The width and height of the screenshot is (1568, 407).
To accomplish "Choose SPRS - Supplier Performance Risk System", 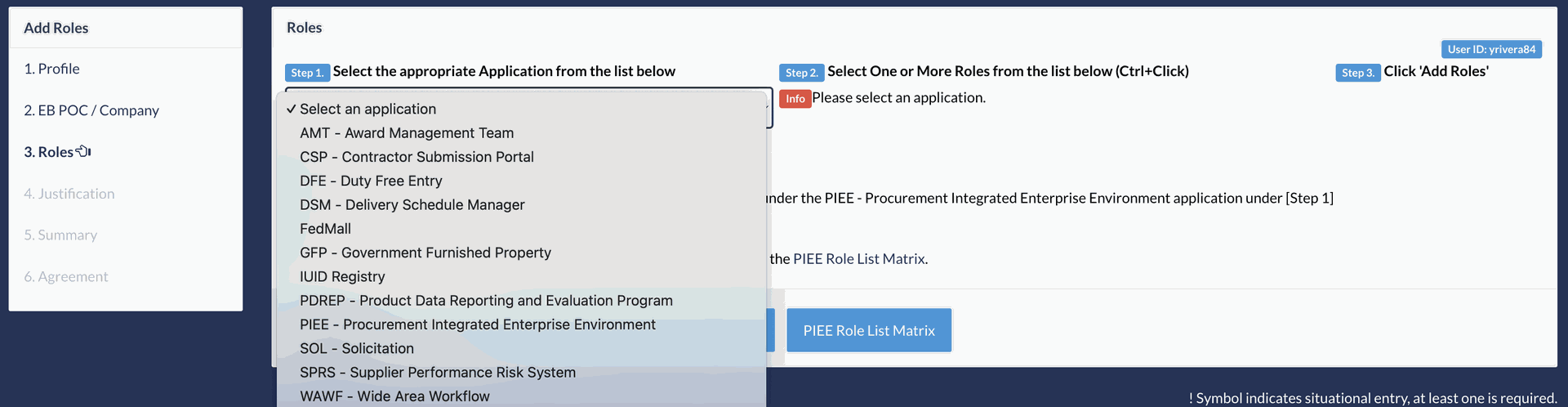I will 437,373.
